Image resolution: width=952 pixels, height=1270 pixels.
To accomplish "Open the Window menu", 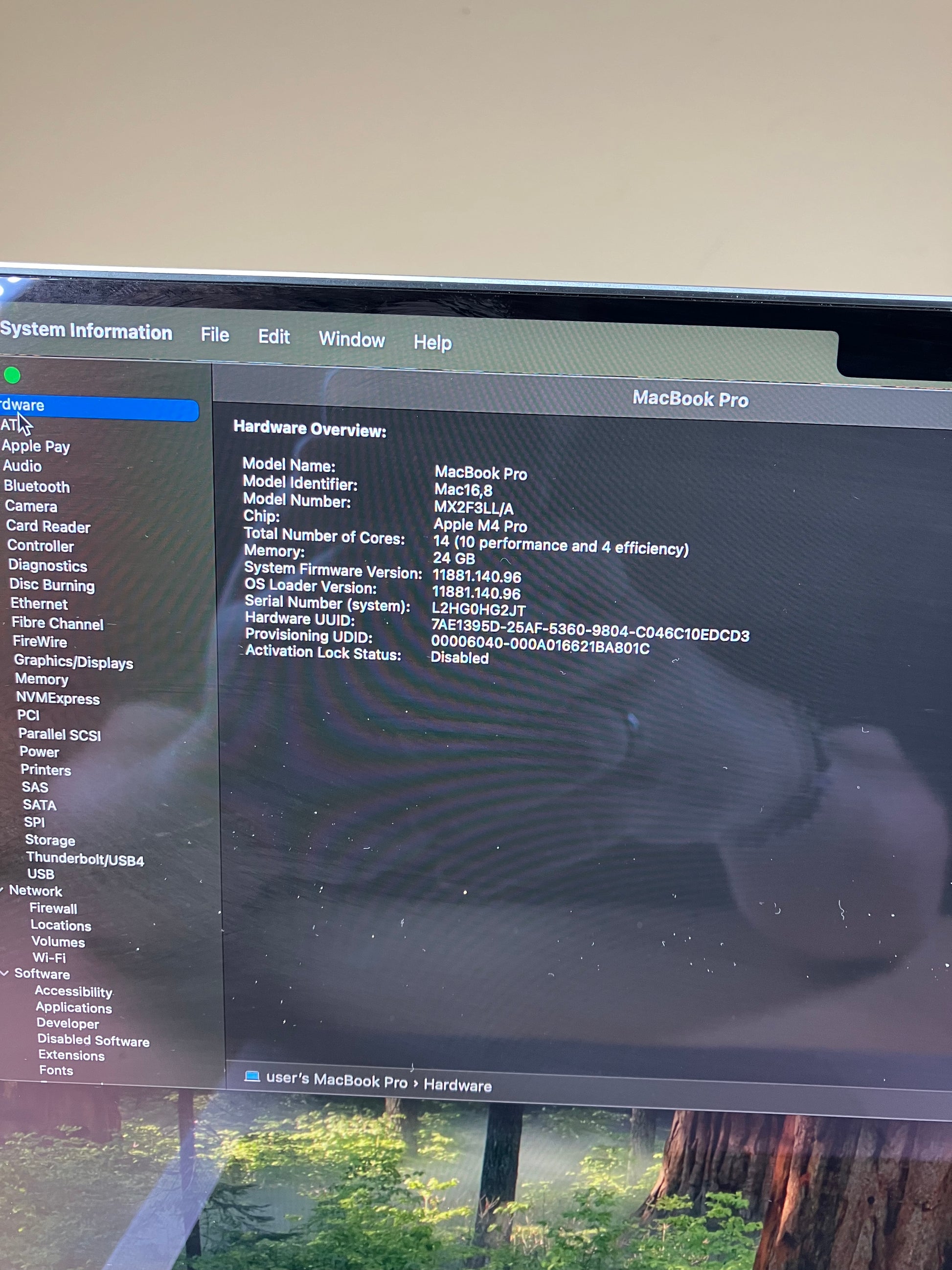I will (352, 339).
